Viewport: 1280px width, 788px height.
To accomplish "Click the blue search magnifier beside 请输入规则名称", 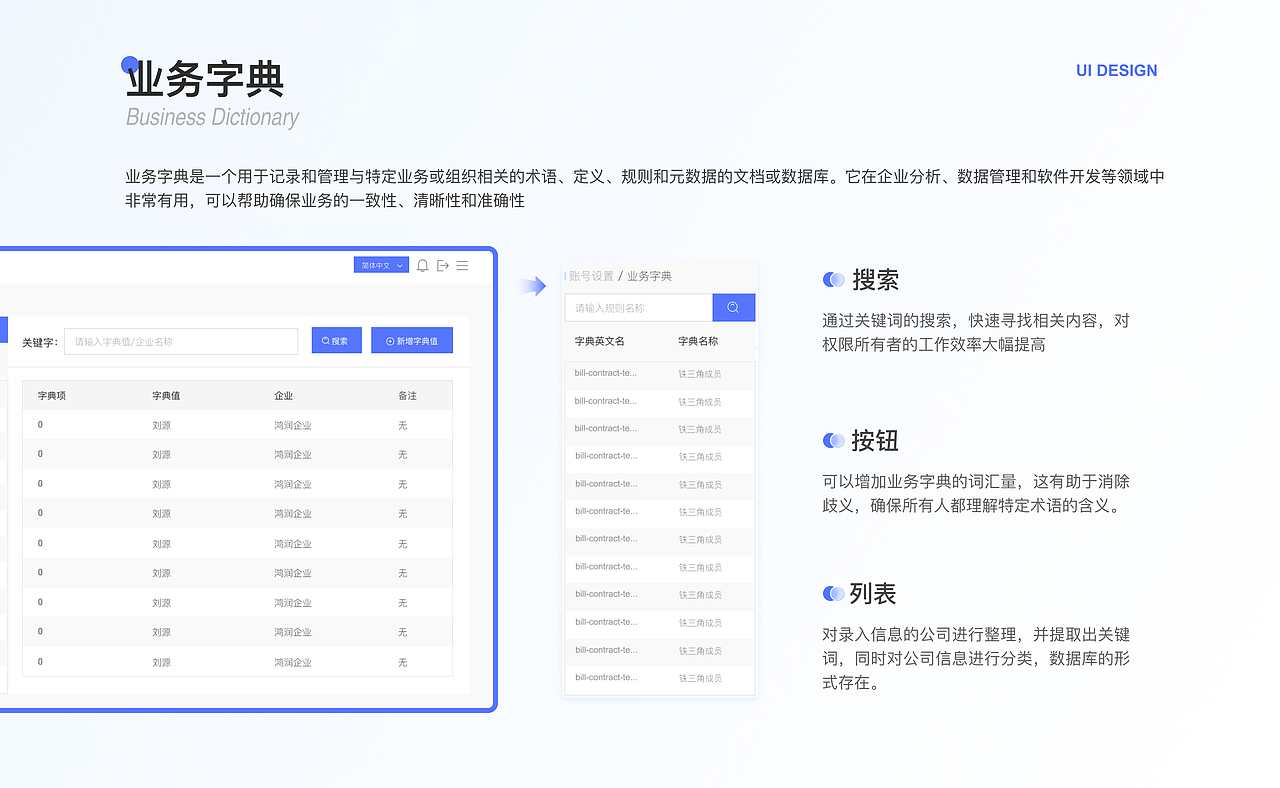I will click(734, 307).
